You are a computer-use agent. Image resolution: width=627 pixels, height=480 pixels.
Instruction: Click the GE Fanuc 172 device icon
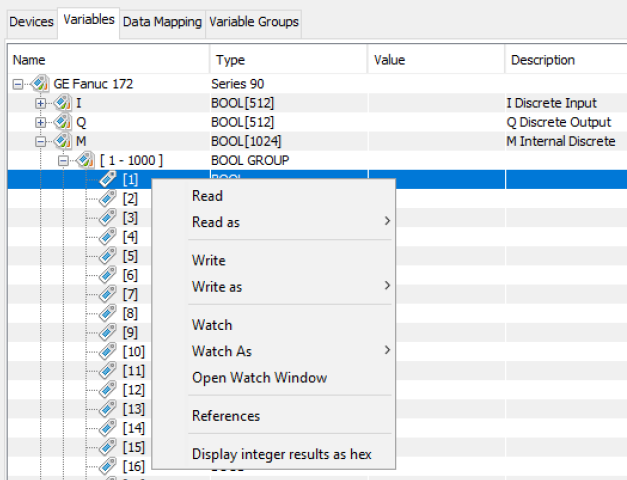pos(39,84)
